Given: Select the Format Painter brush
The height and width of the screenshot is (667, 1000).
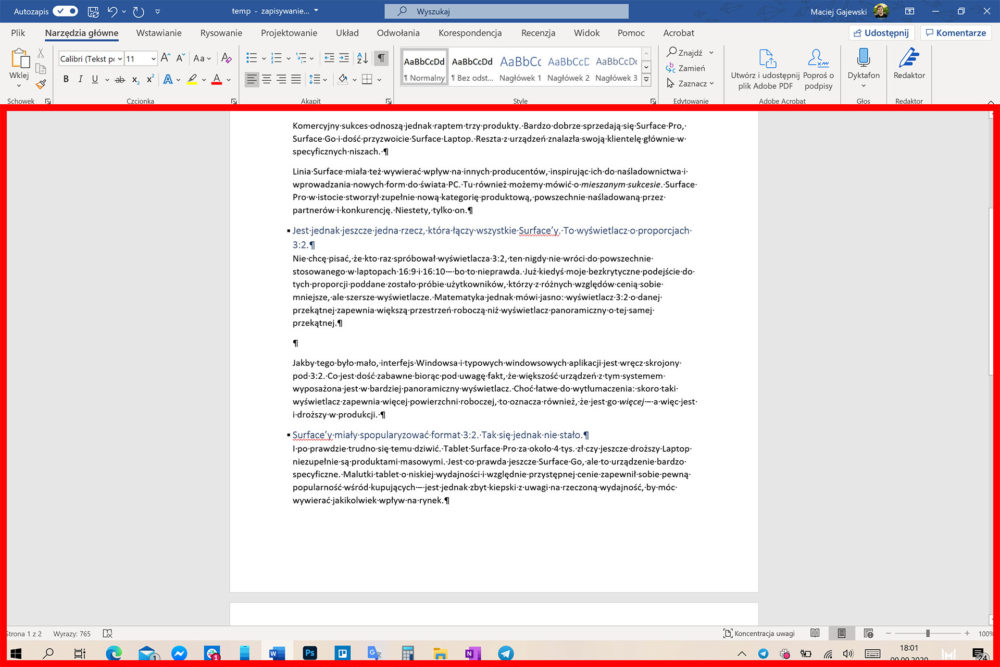Looking at the screenshot, I should coord(41,84).
